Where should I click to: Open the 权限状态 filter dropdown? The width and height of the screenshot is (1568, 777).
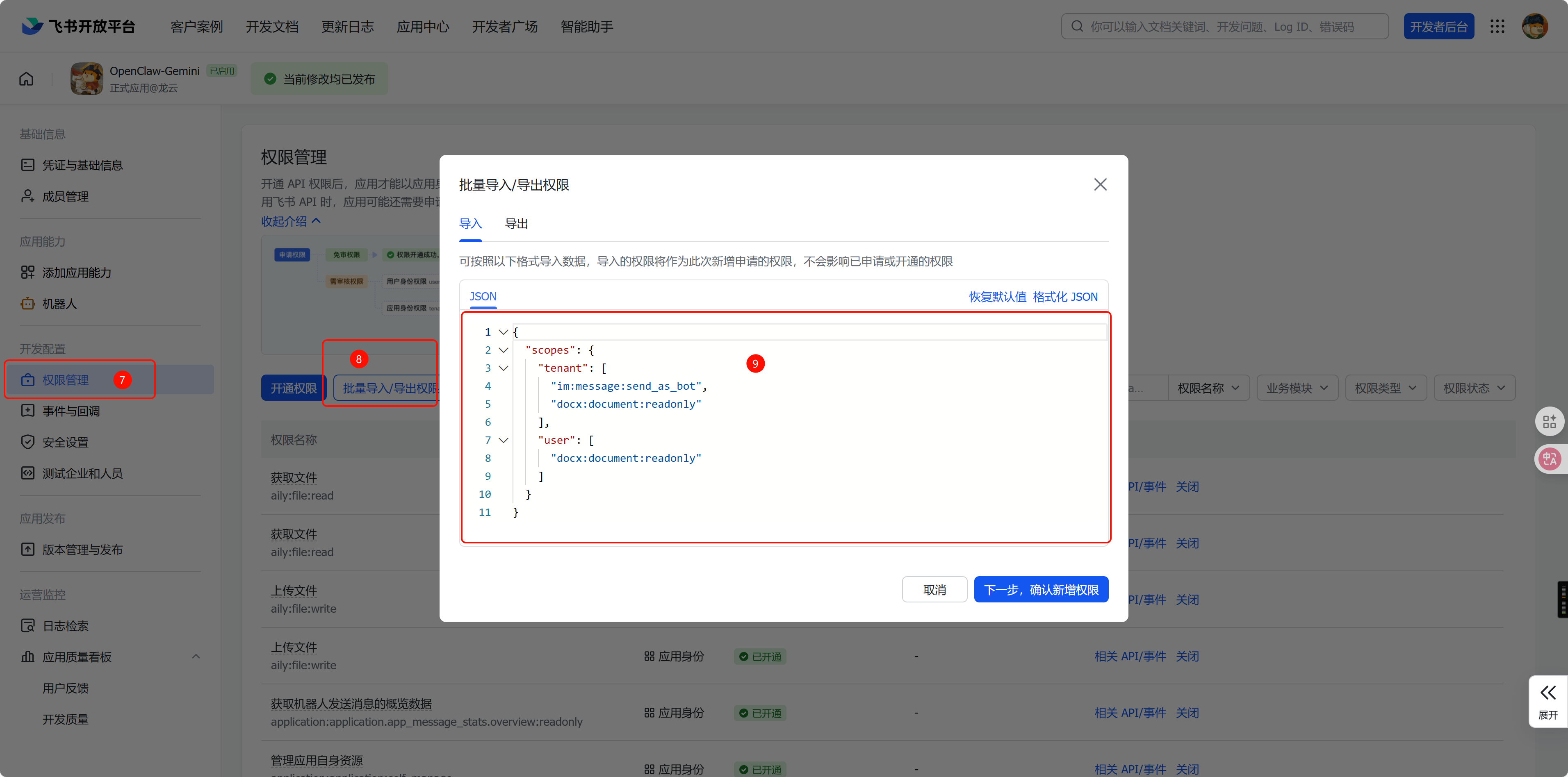pyautogui.click(x=1474, y=388)
